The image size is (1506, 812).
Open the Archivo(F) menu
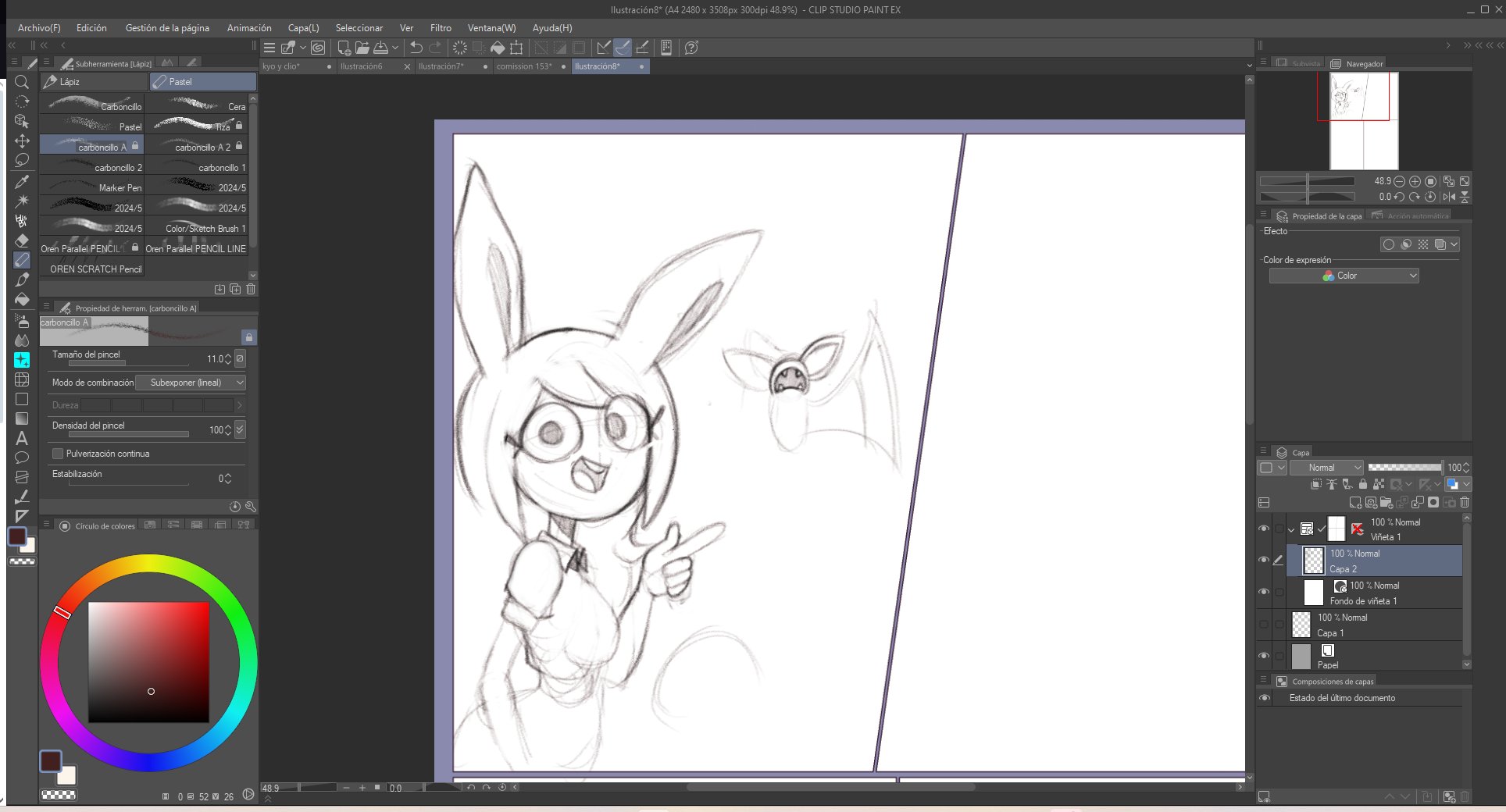tap(39, 27)
